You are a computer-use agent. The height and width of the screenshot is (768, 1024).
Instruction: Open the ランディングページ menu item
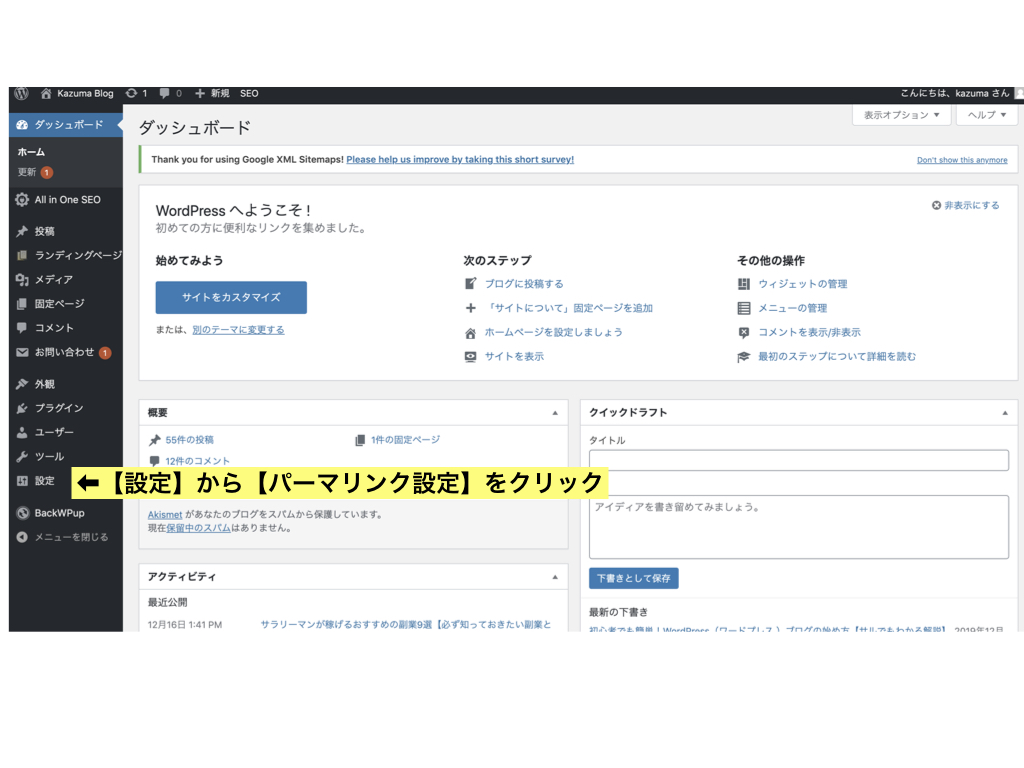coord(78,255)
